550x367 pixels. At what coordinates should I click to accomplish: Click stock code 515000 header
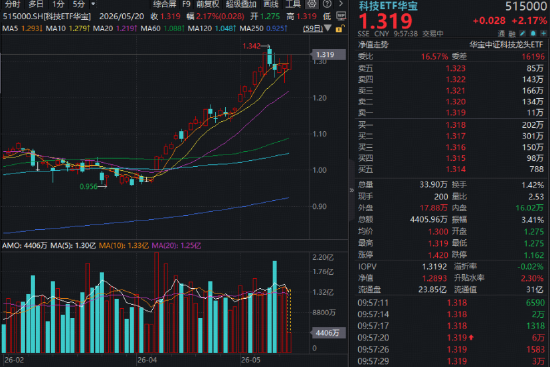click(526, 6)
